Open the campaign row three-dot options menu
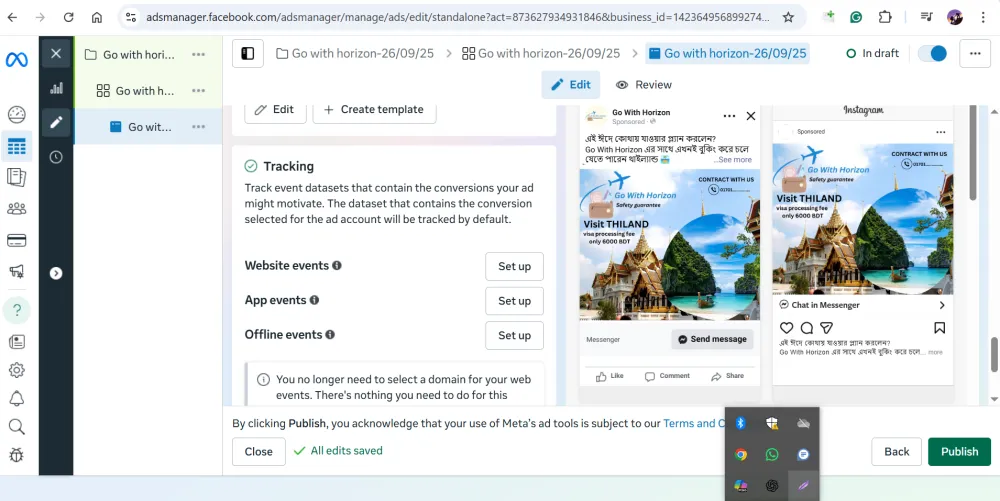 tap(199, 55)
